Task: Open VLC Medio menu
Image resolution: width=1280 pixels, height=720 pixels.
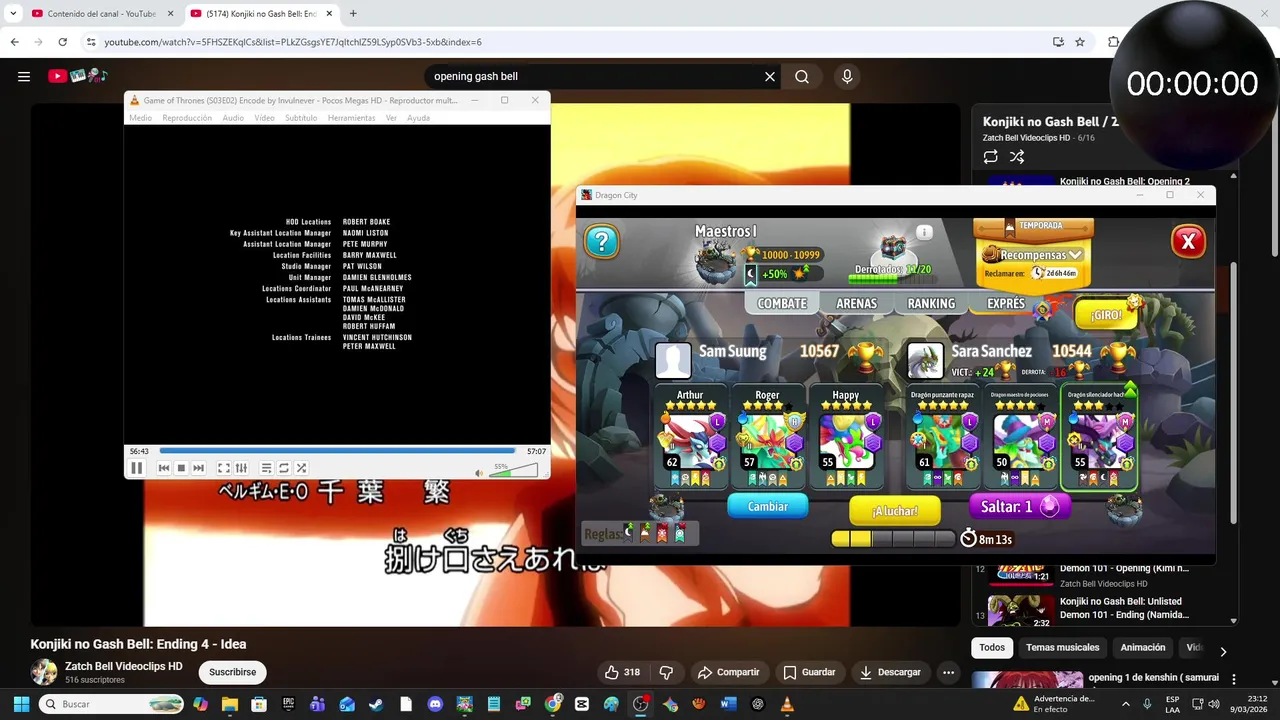Action: point(140,118)
